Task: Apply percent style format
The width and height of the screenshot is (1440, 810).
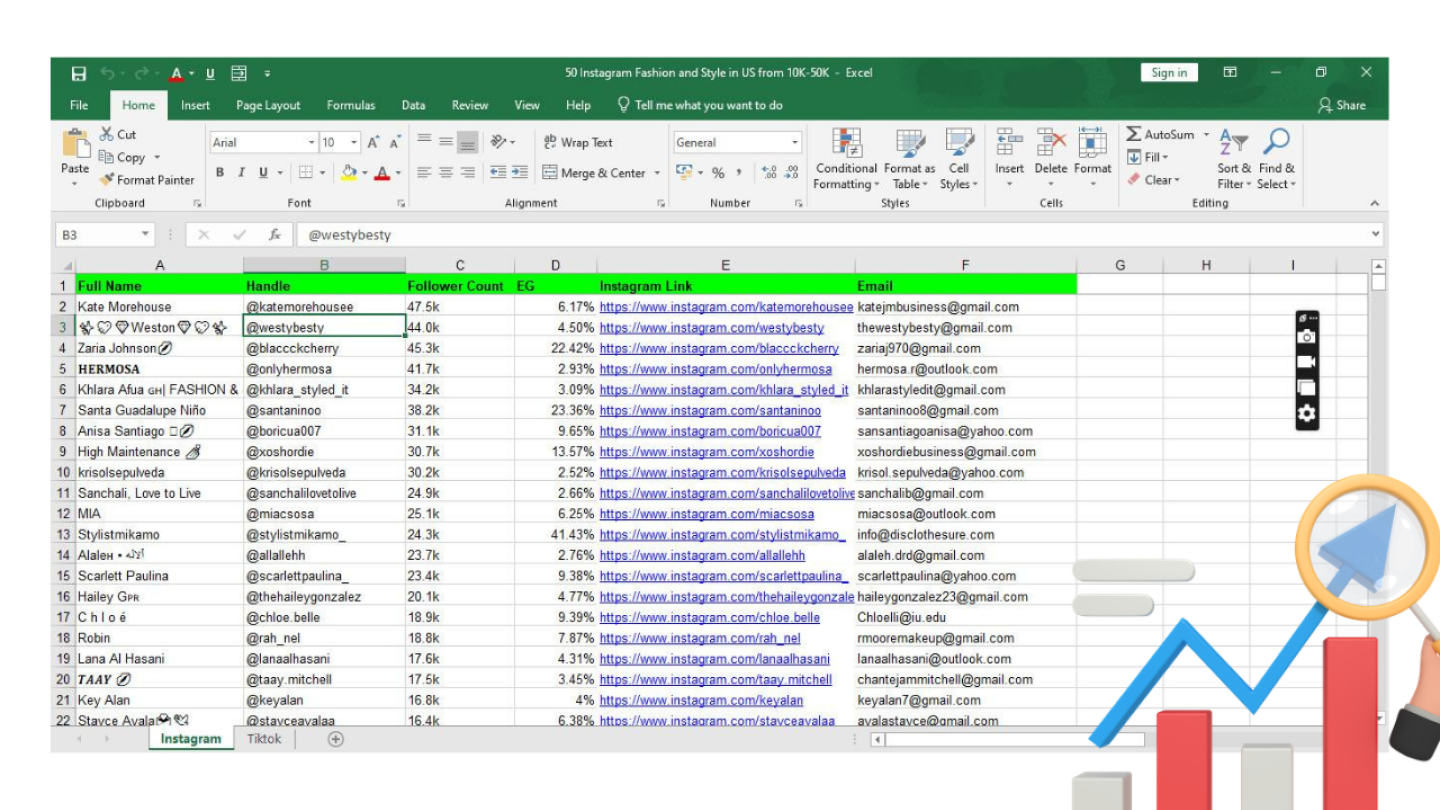Action: point(718,173)
